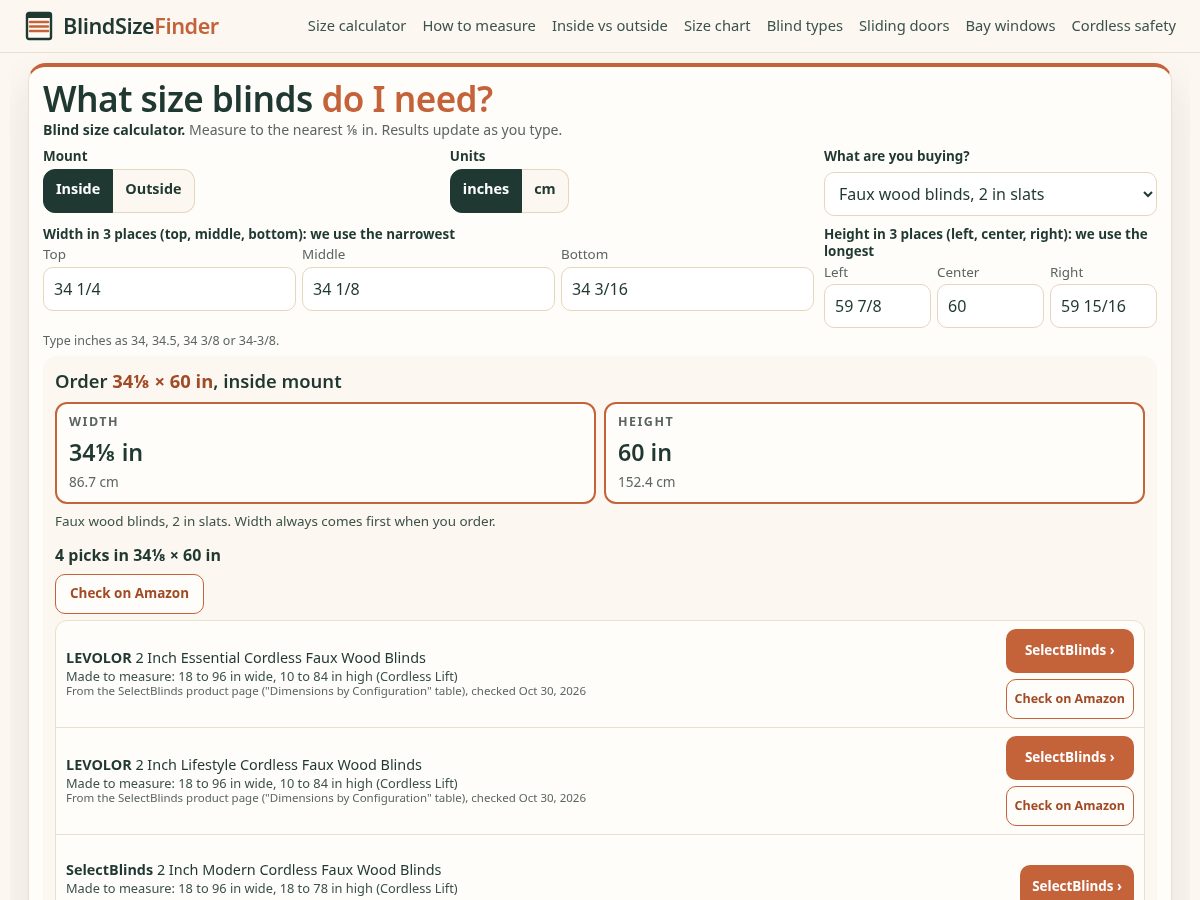The height and width of the screenshot is (900, 1200).
Task: Click 'What size blinds do I need?' heading
Action: [268, 99]
